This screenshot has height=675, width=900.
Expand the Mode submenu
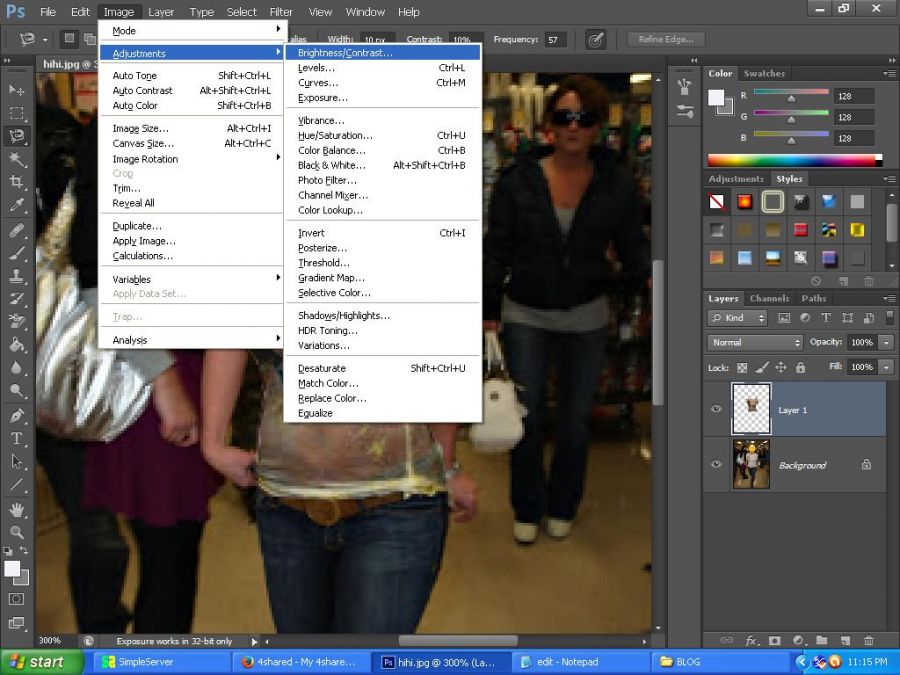(192, 30)
